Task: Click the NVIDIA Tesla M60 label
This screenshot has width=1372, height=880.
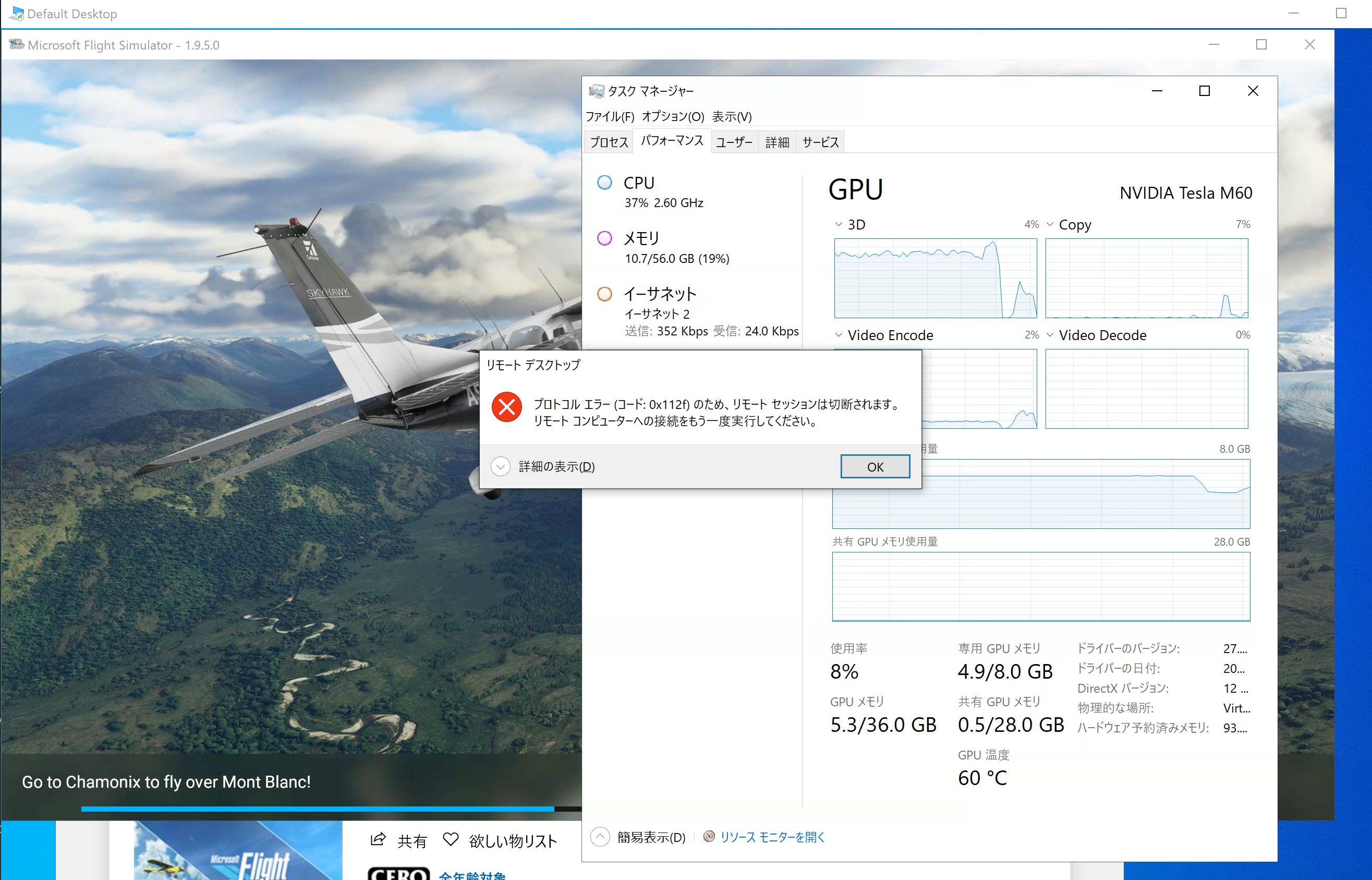Action: pos(1186,193)
